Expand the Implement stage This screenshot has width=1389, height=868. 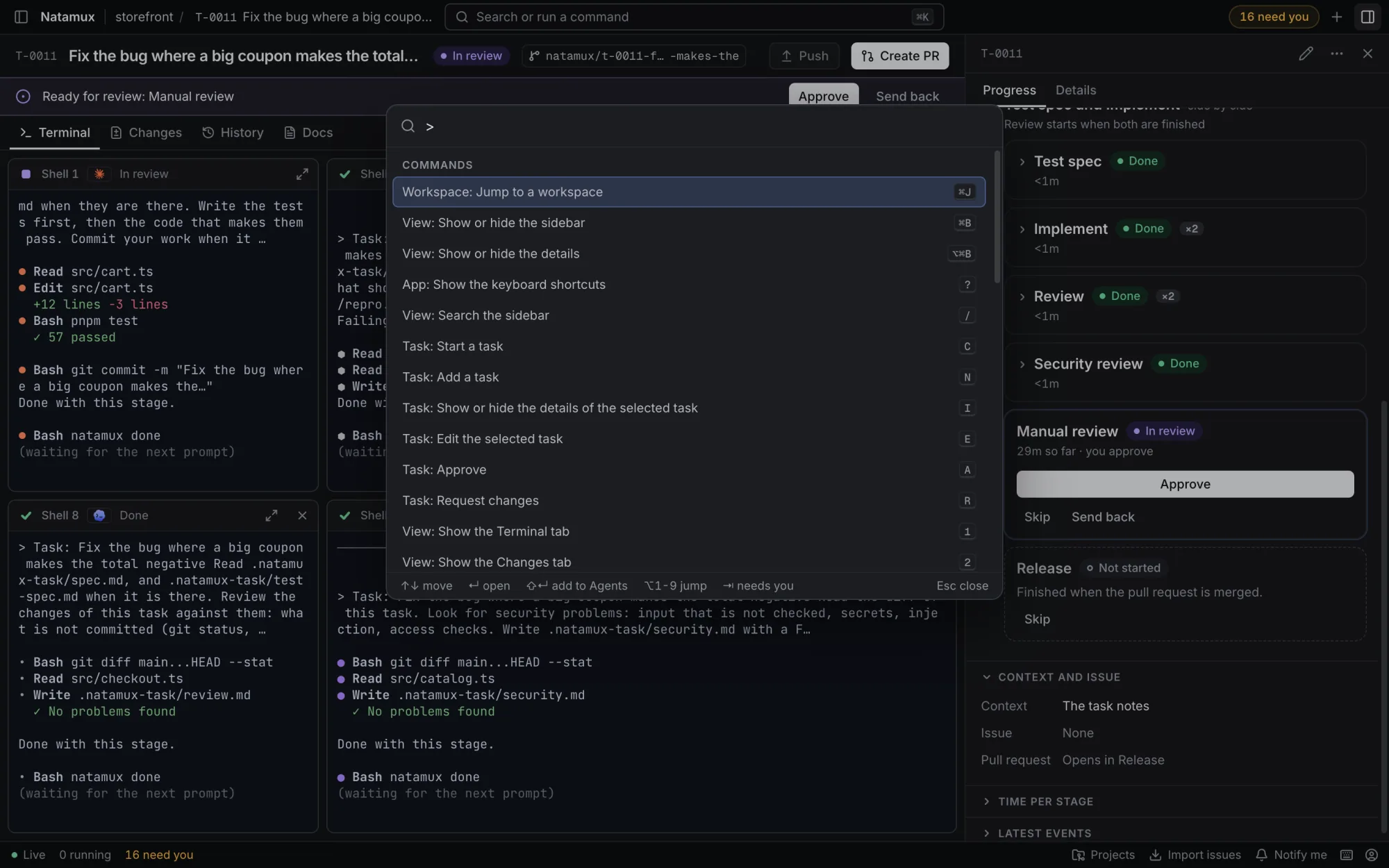pyautogui.click(x=1022, y=229)
